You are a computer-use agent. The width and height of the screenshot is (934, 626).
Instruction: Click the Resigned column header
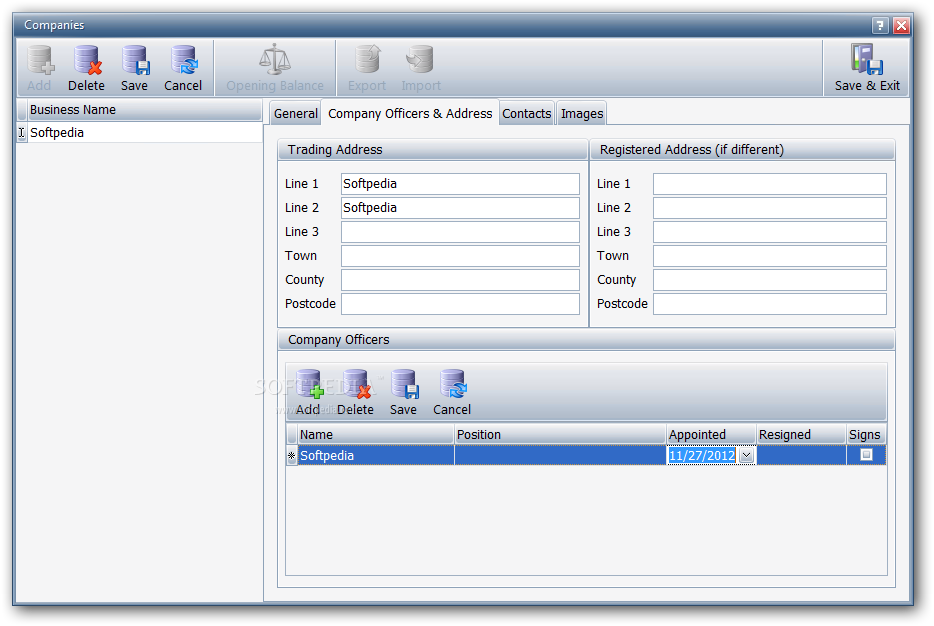click(x=801, y=434)
